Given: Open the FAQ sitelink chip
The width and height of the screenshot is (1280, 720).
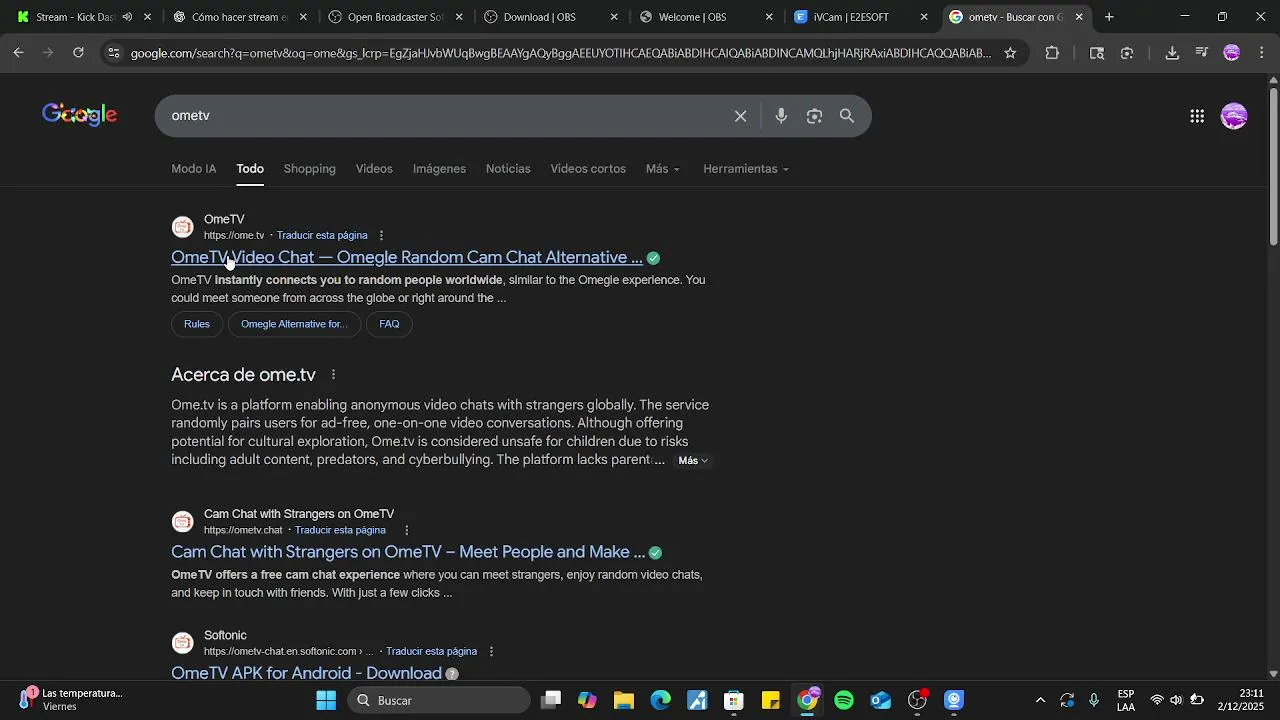Looking at the screenshot, I should (x=389, y=324).
